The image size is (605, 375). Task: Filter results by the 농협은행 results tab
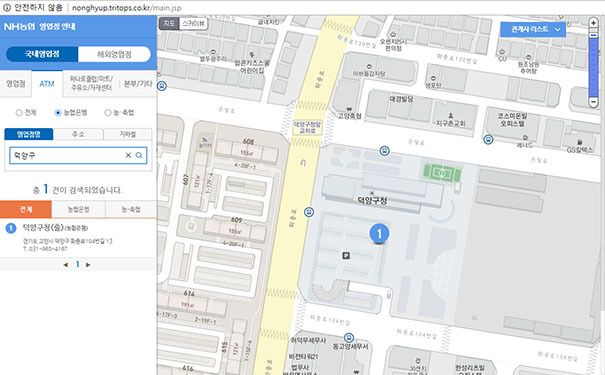[x=78, y=209]
